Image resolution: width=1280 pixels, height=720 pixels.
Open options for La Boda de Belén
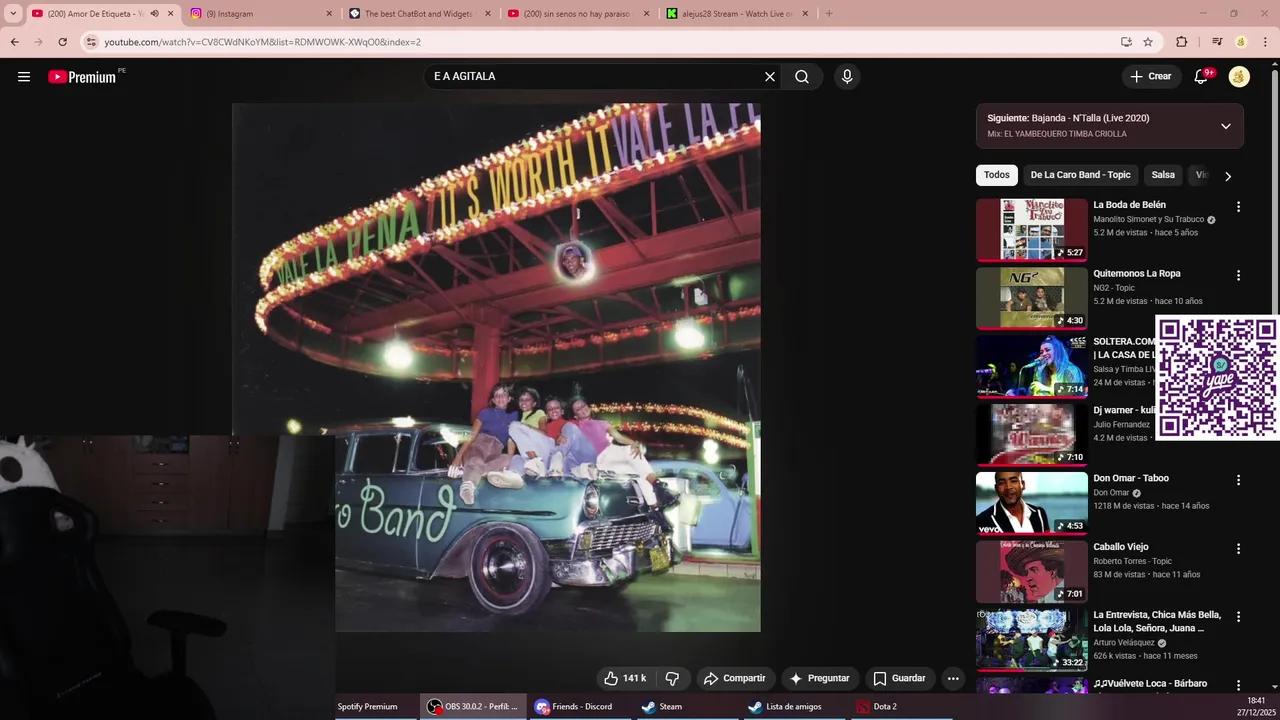click(x=1238, y=207)
